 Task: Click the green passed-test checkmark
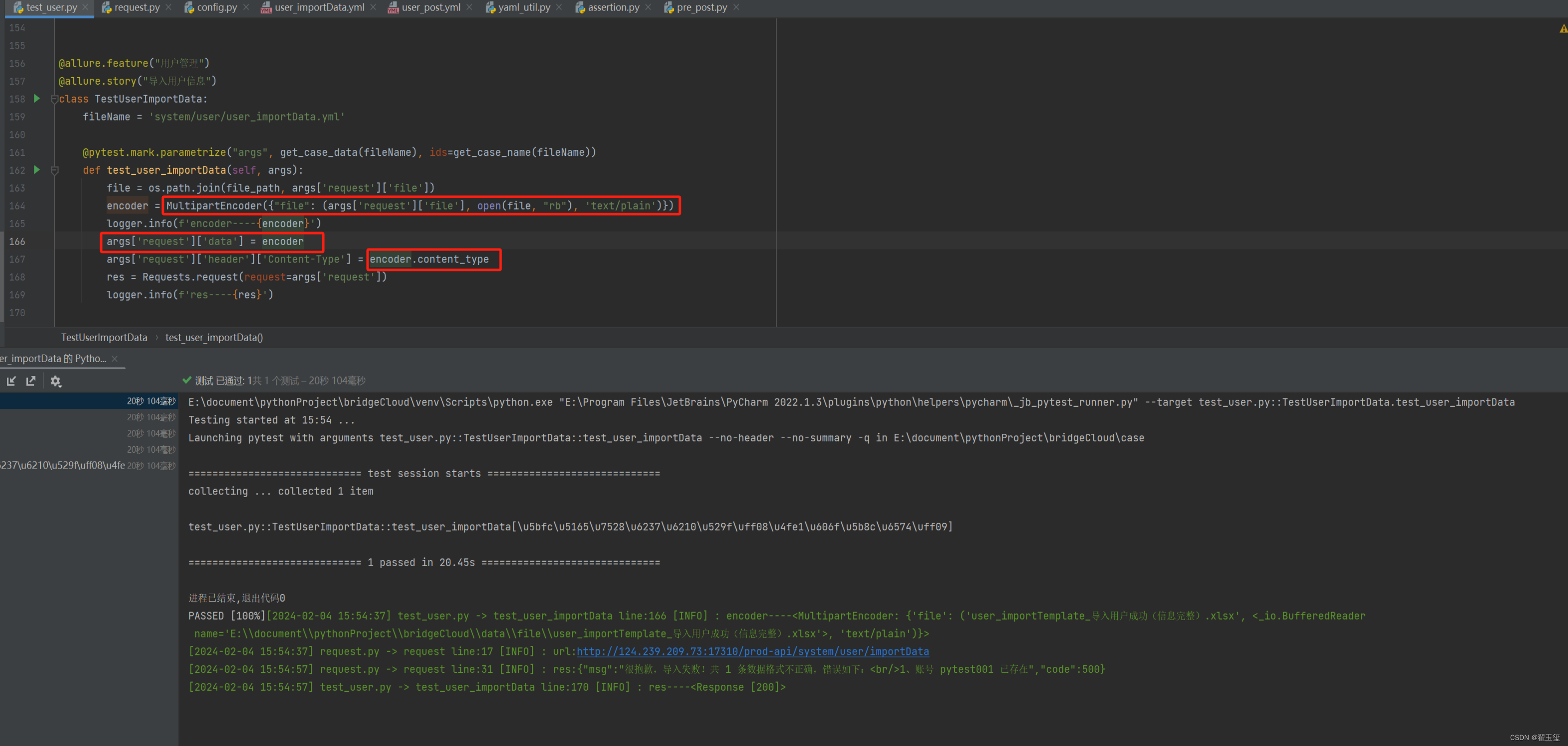tap(186, 380)
